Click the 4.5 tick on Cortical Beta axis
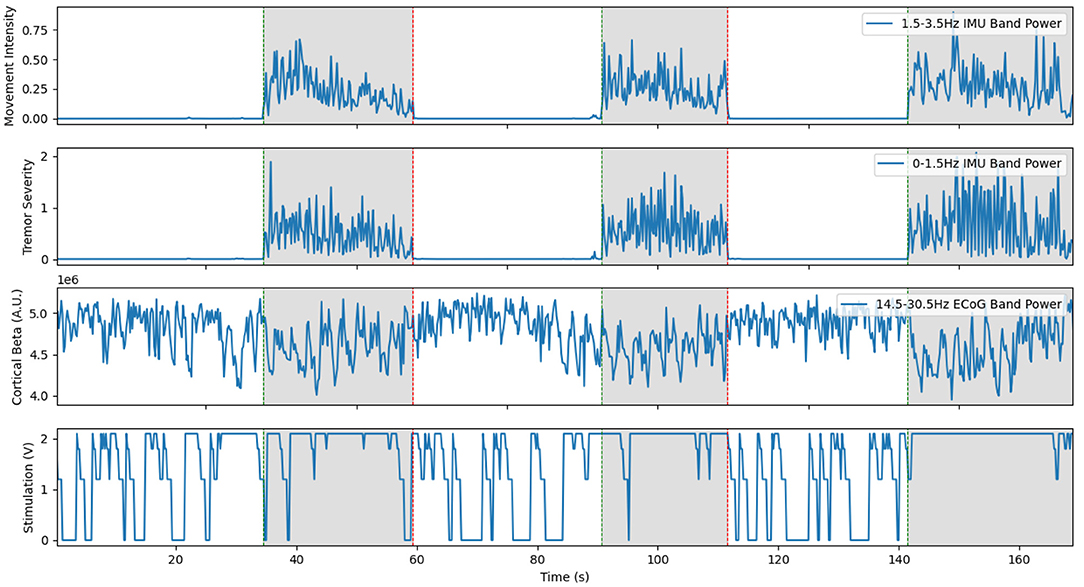Image resolution: width=1084 pixels, height=587 pixels. click(40, 355)
